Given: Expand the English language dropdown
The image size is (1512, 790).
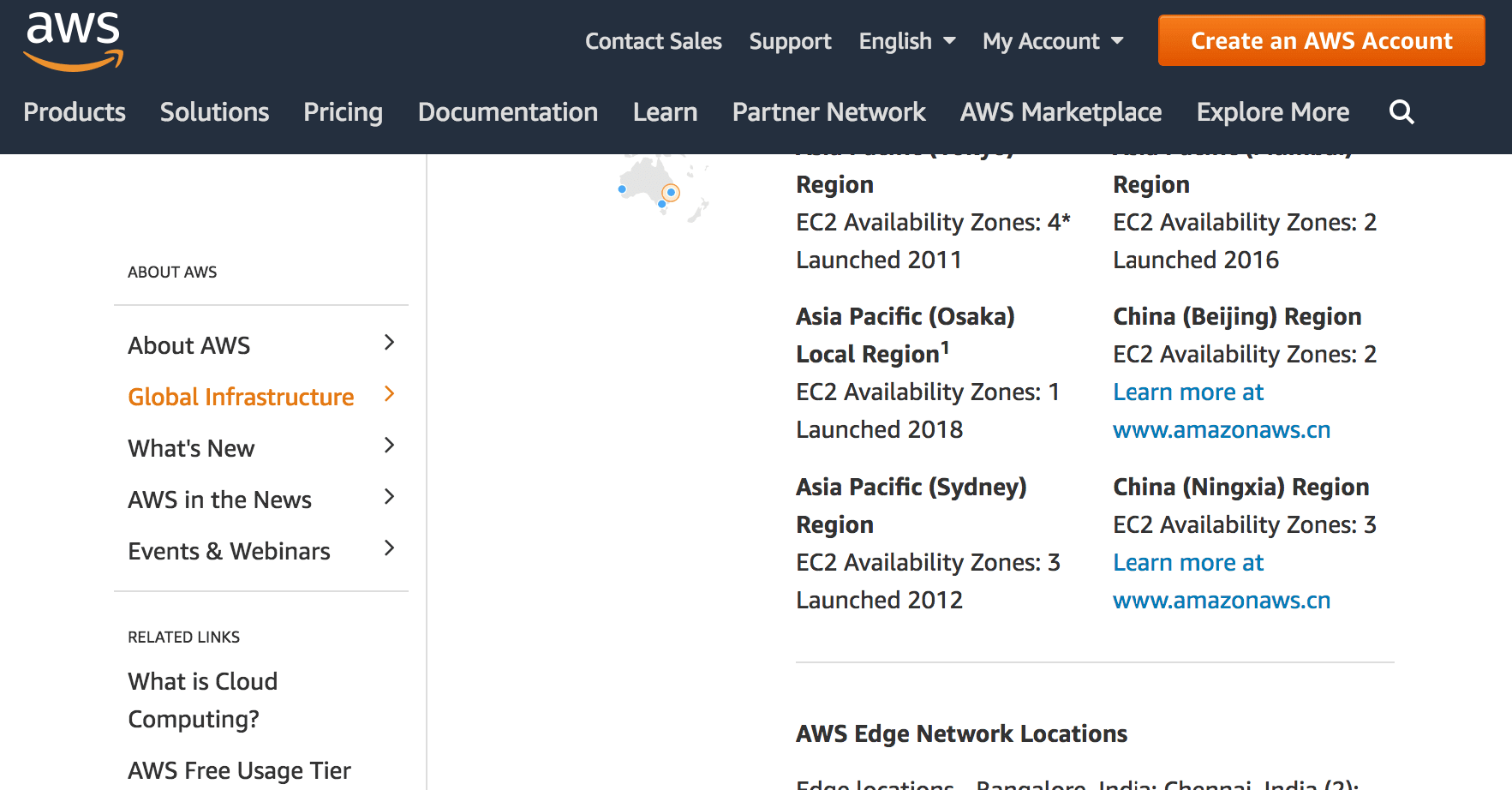Looking at the screenshot, I should click(907, 41).
